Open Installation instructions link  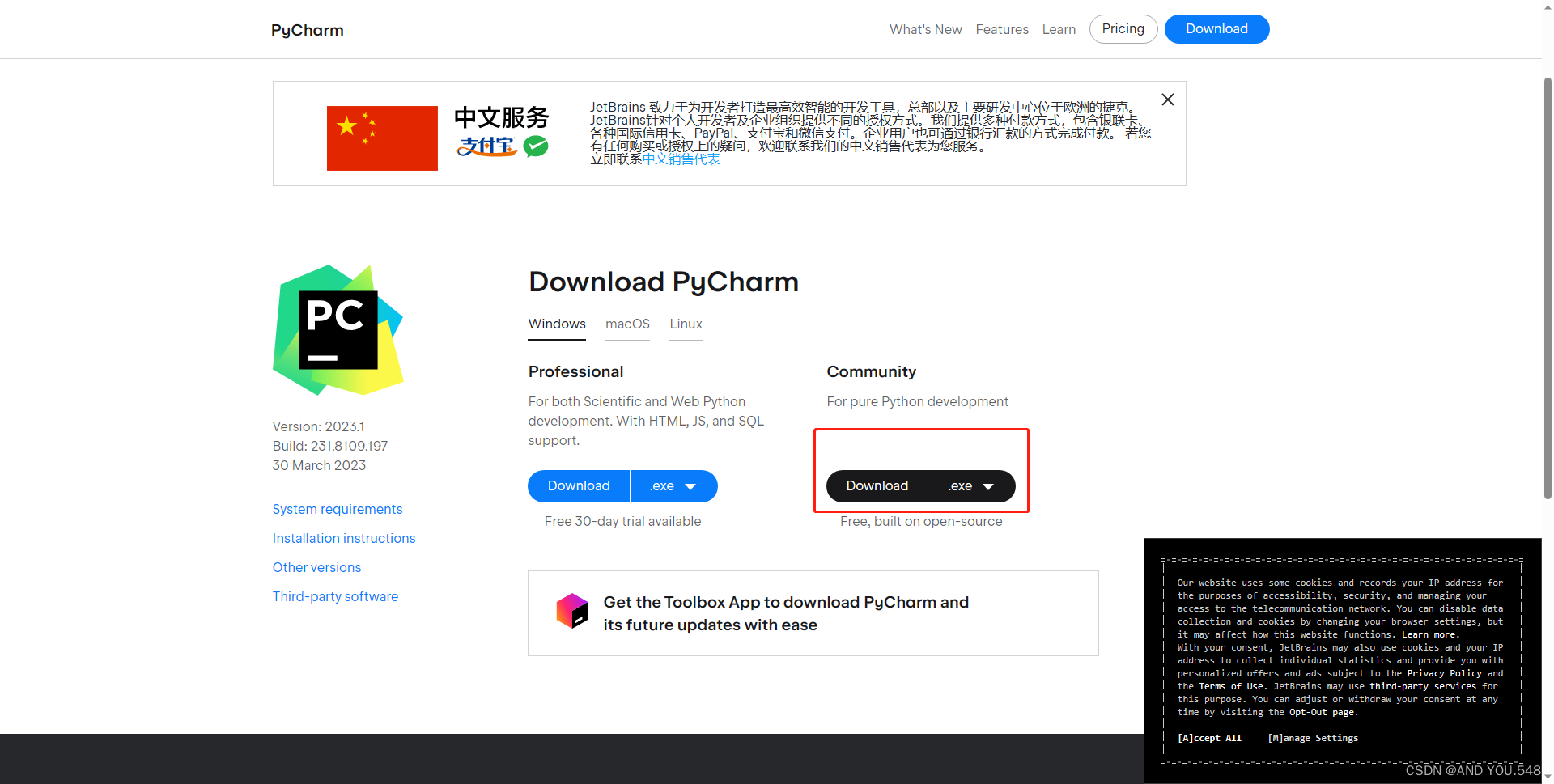tap(344, 538)
